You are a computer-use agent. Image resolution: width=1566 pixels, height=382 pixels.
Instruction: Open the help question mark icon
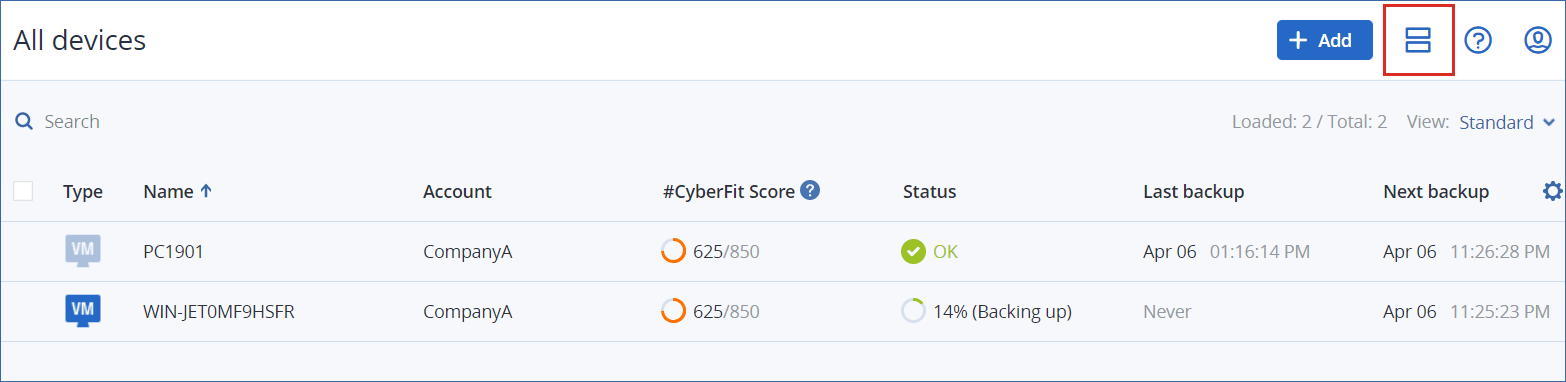point(1478,40)
